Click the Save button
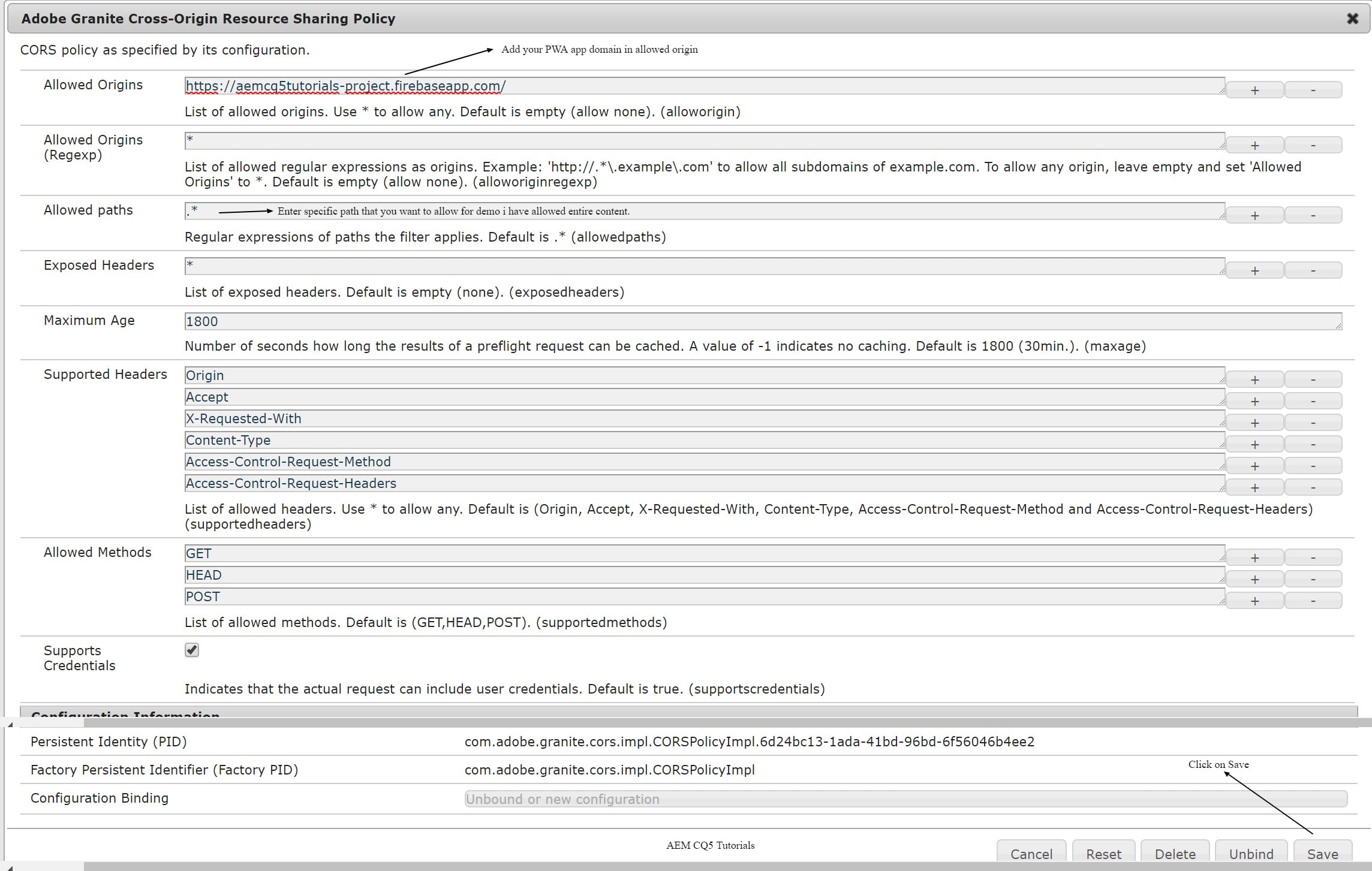The height and width of the screenshot is (871, 1372). click(x=1322, y=854)
